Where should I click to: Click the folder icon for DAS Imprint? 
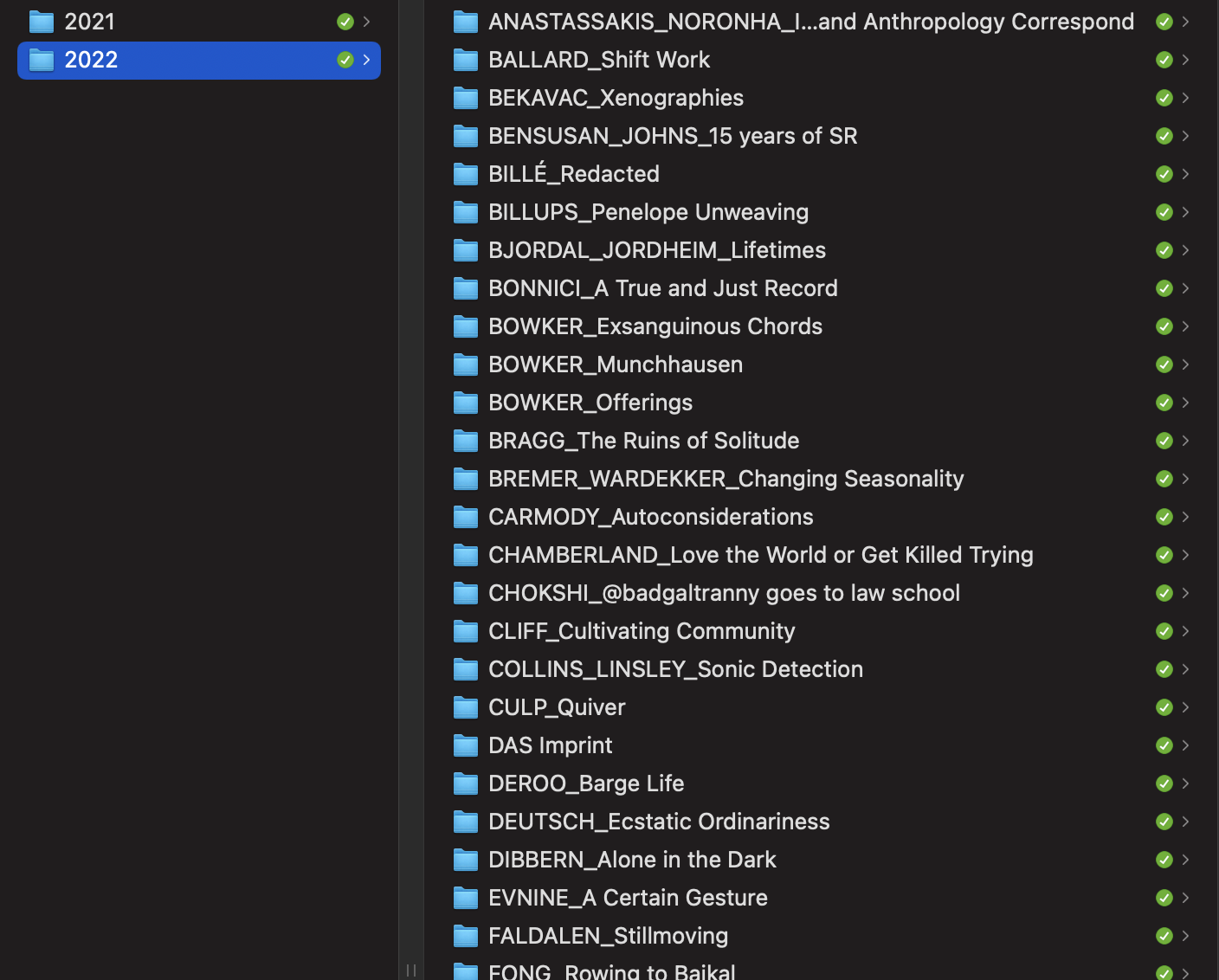(x=465, y=745)
